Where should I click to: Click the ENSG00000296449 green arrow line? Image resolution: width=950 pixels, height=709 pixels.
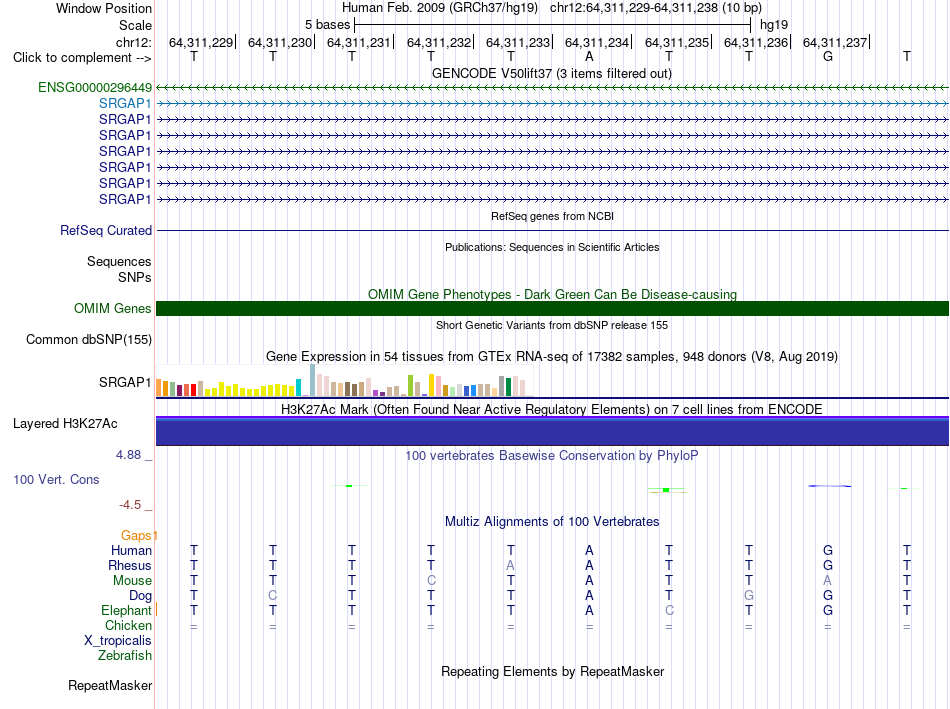pos(553,88)
